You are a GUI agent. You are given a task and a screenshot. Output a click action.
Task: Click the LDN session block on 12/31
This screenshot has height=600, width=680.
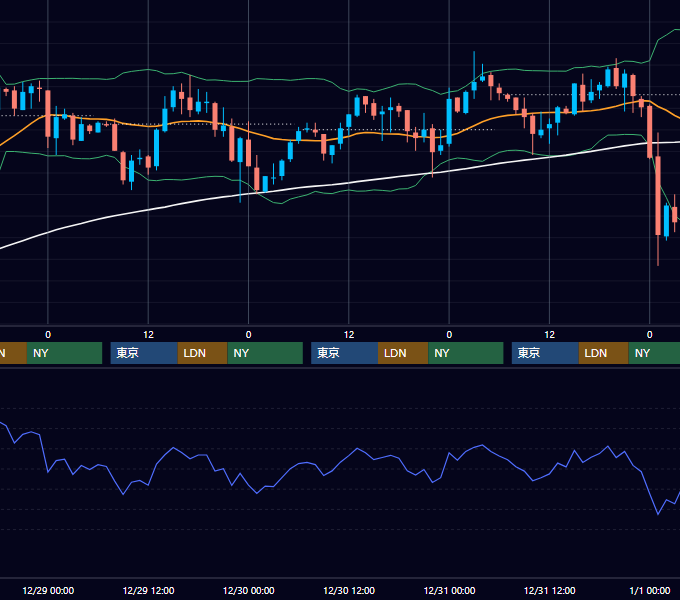pos(604,353)
